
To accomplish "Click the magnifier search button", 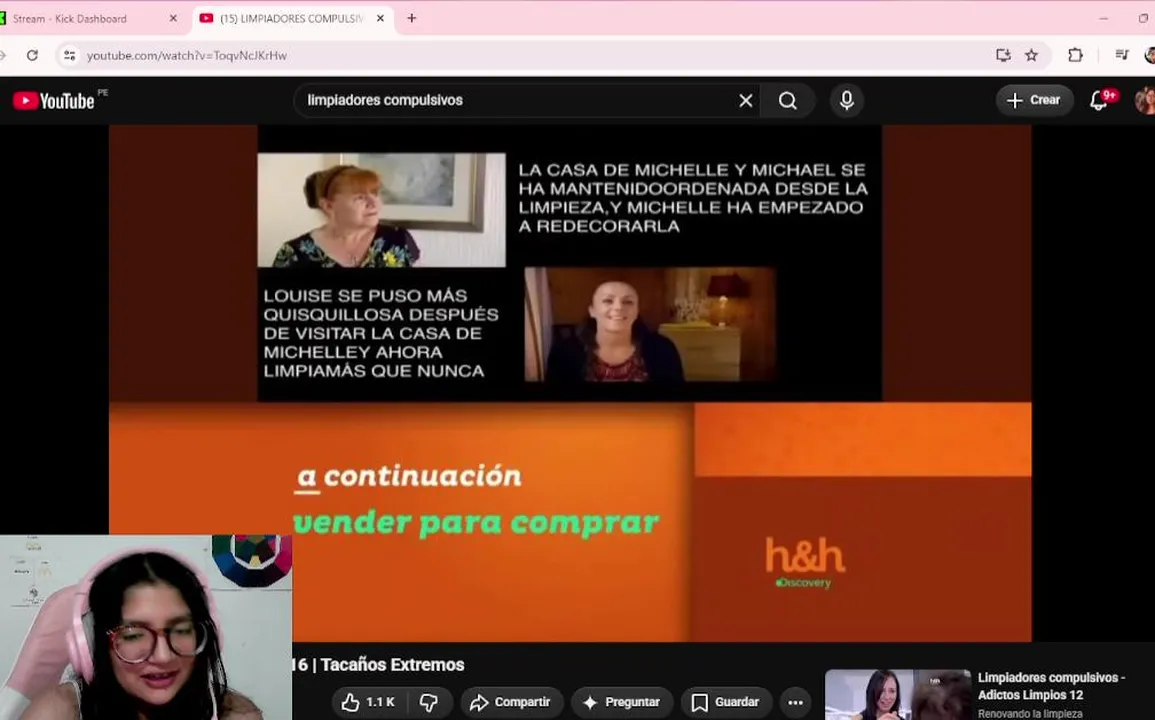I will click(787, 100).
